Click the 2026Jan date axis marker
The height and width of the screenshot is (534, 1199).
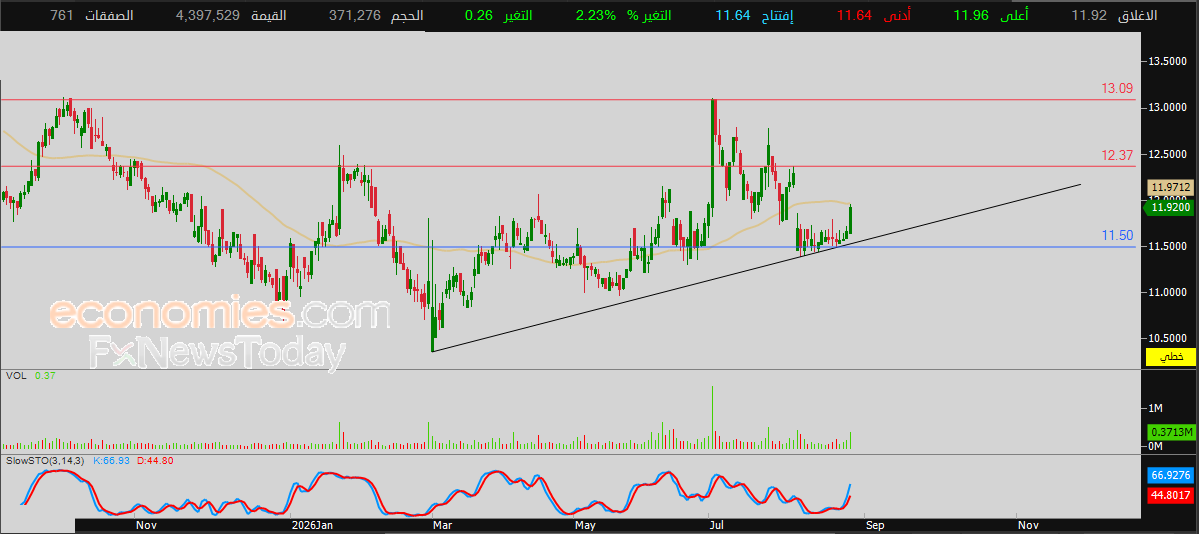(314, 526)
